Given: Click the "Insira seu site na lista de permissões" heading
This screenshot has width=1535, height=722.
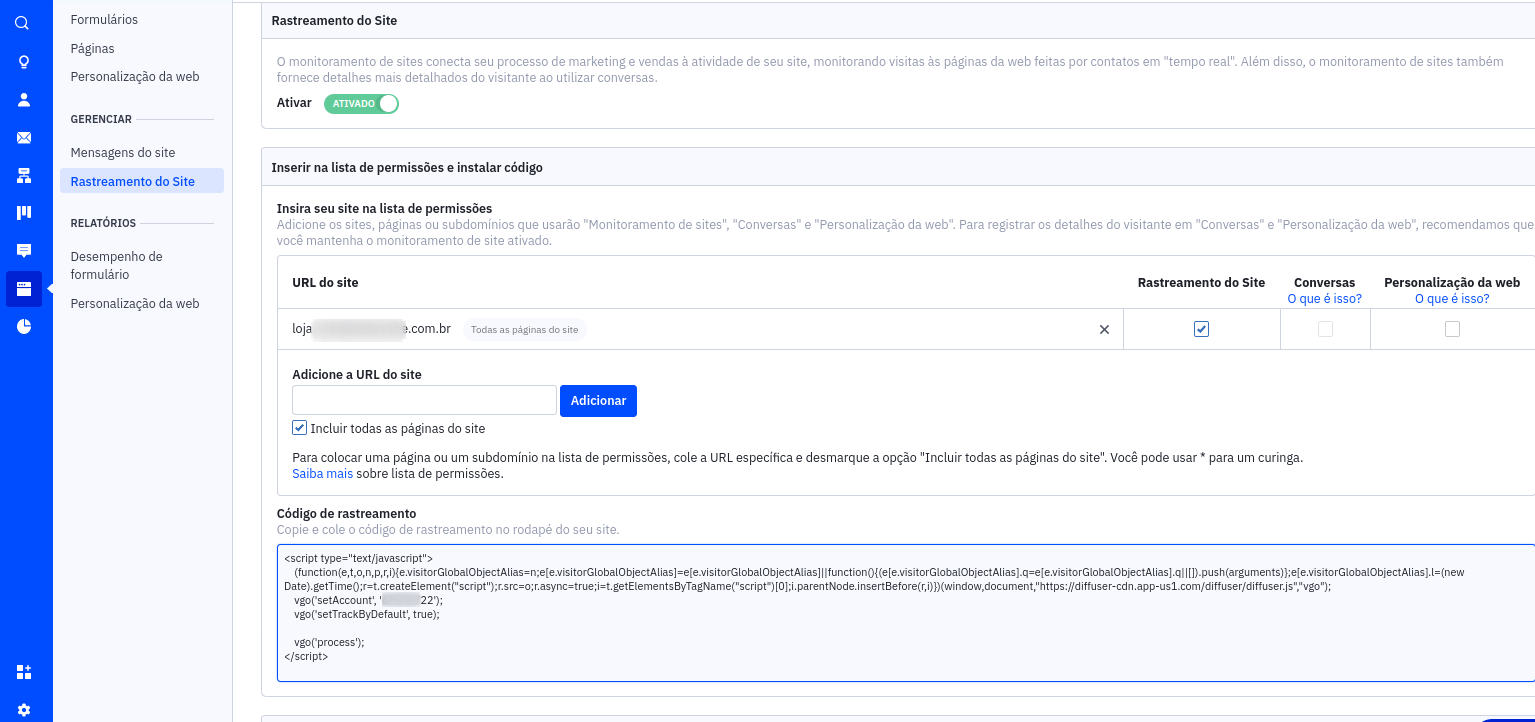Looking at the screenshot, I should tap(384, 209).
